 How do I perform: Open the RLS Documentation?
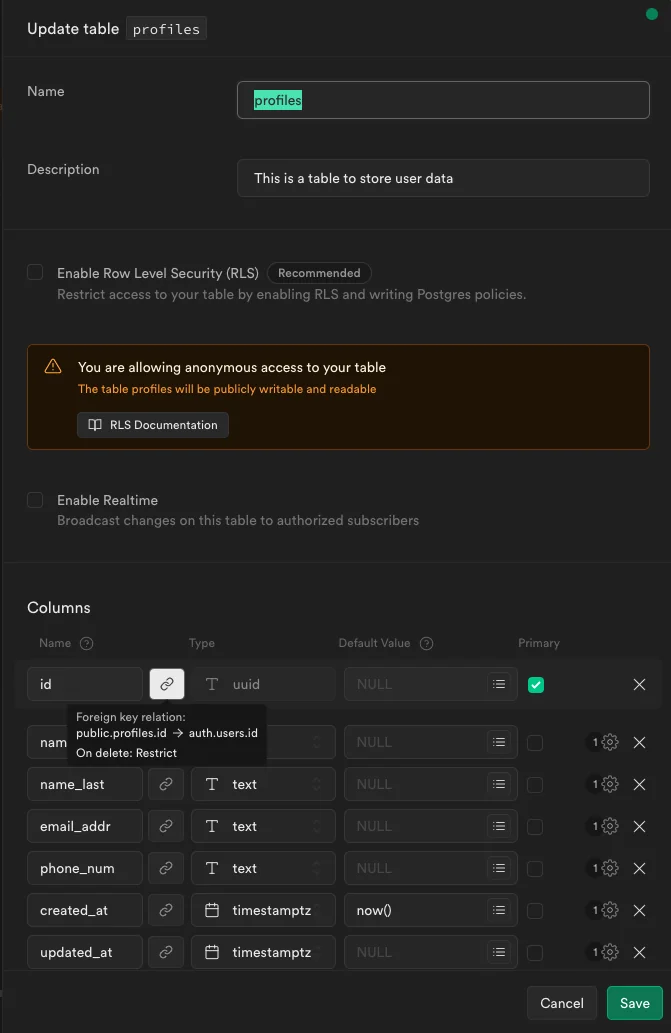(x=152, y=424)
